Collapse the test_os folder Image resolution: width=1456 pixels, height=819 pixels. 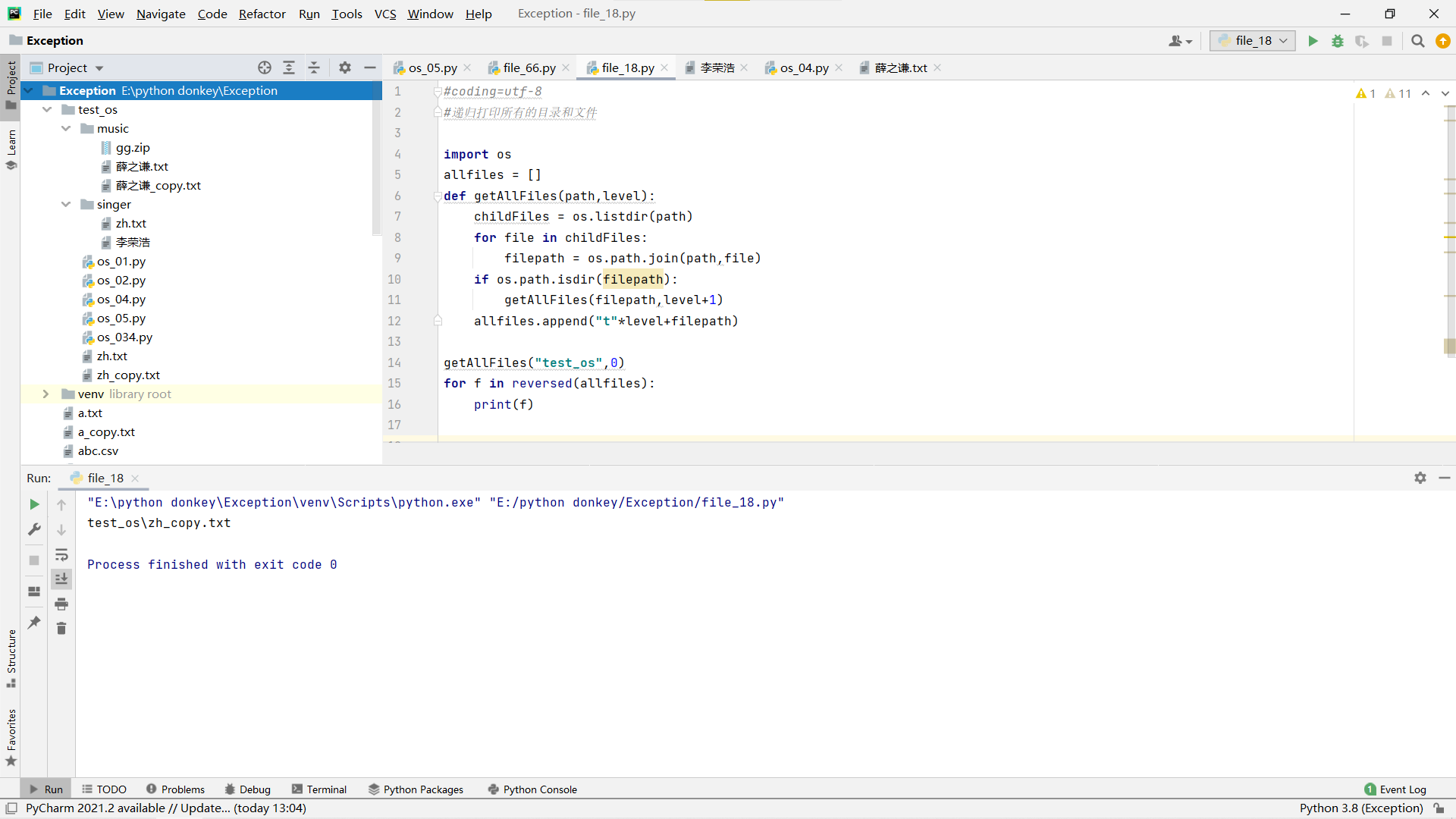(47, 109)
